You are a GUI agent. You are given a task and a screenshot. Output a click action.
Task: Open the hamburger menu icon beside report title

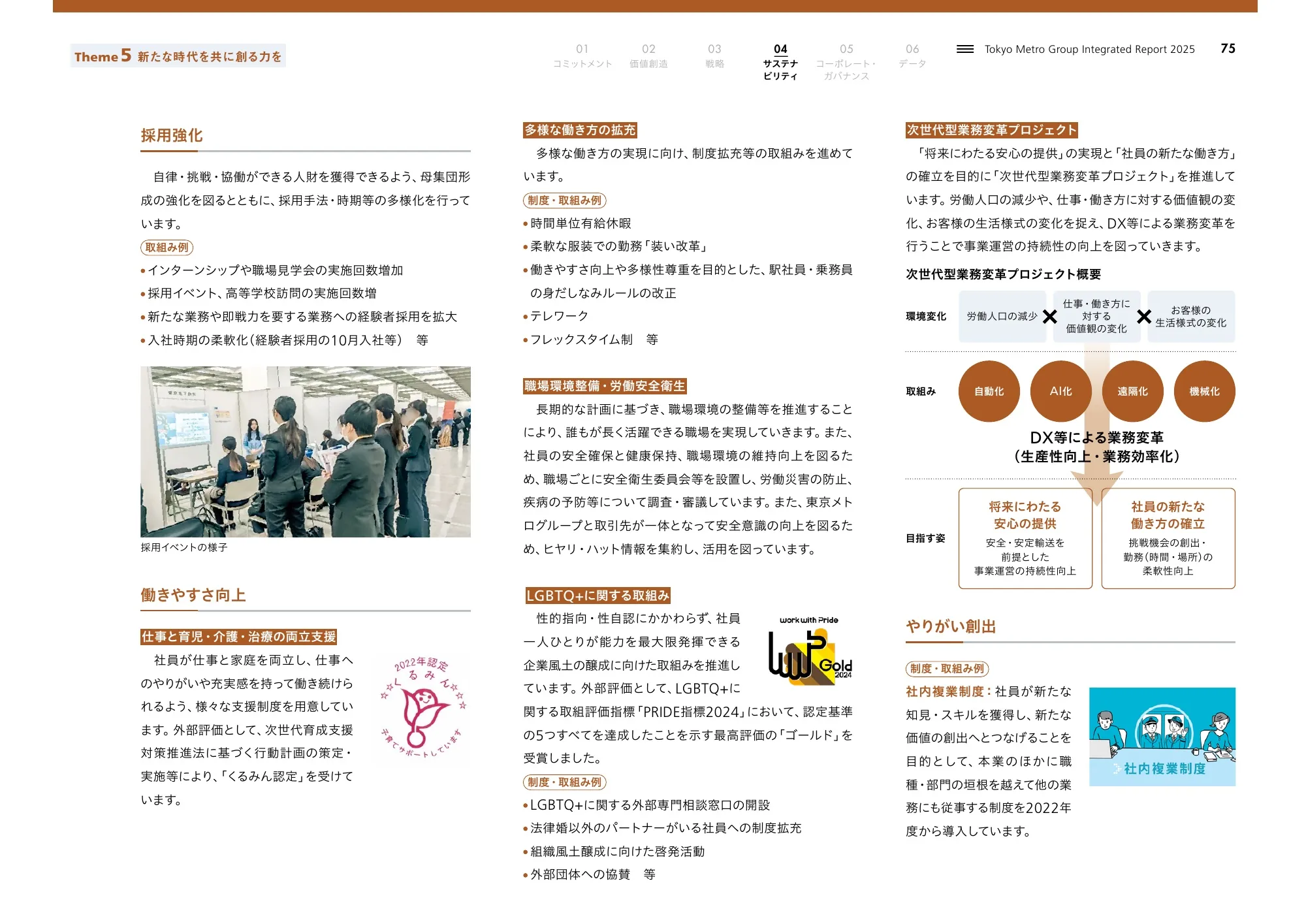(x=964, y=49)
